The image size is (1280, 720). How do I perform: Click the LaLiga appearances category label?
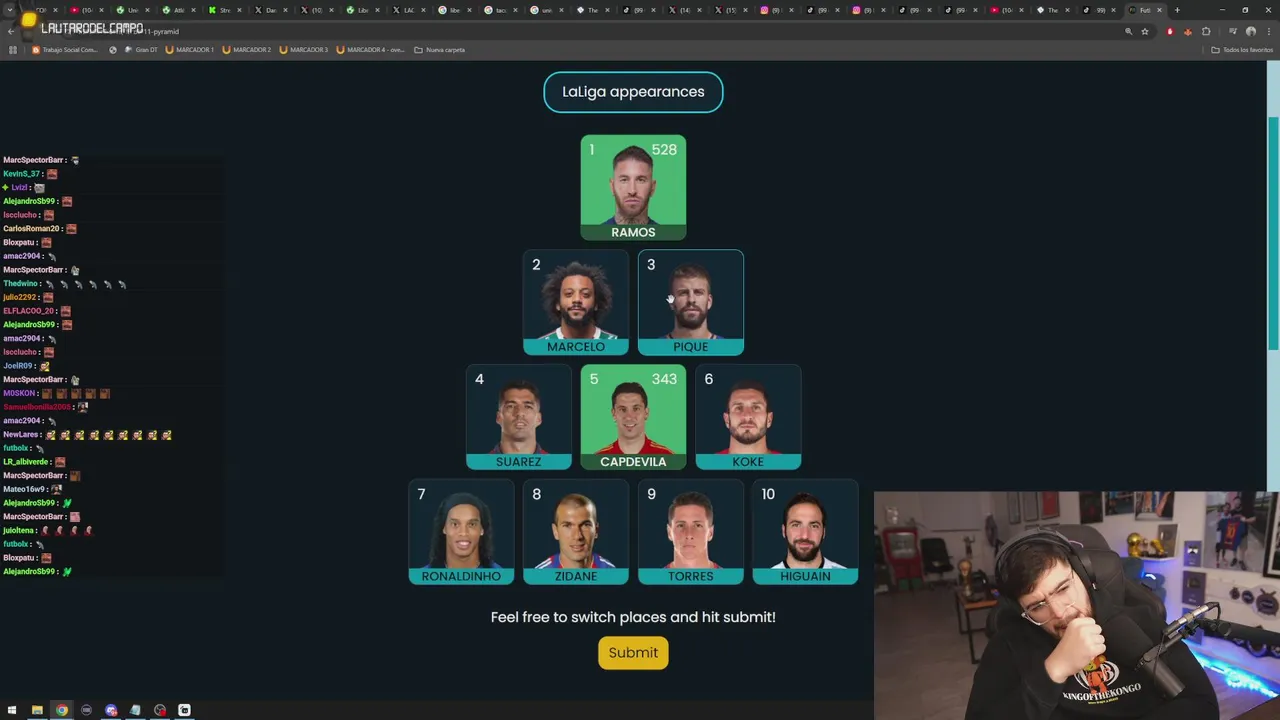tap(633, 92)
